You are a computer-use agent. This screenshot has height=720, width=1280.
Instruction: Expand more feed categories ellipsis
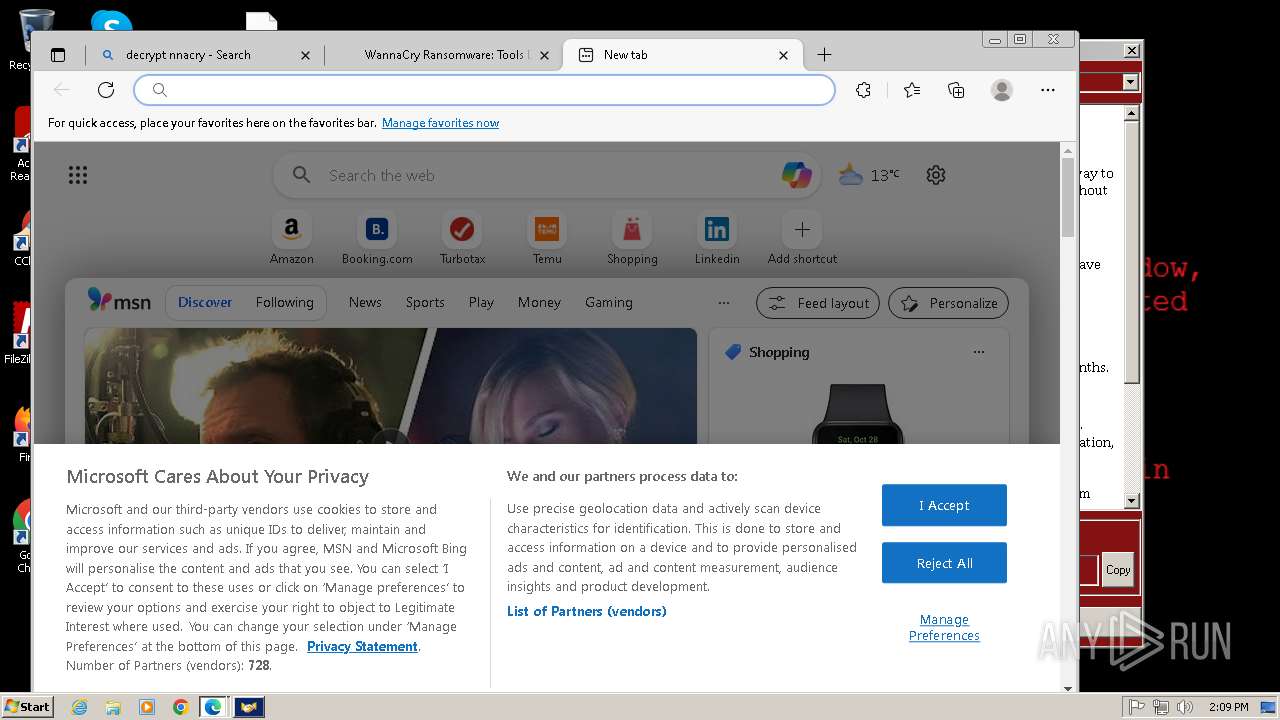[724, 302]
